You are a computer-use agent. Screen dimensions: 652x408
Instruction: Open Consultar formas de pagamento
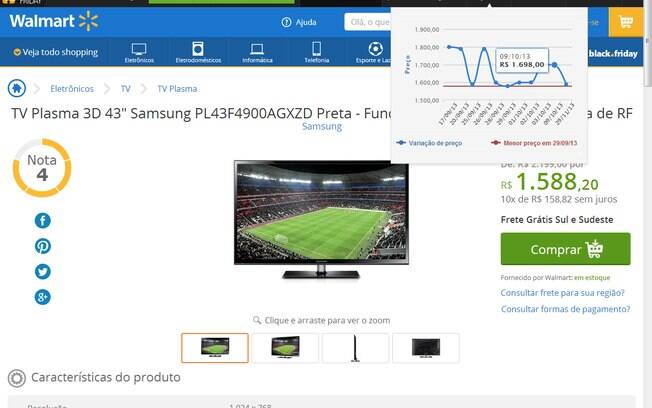(x=565, y=309)
